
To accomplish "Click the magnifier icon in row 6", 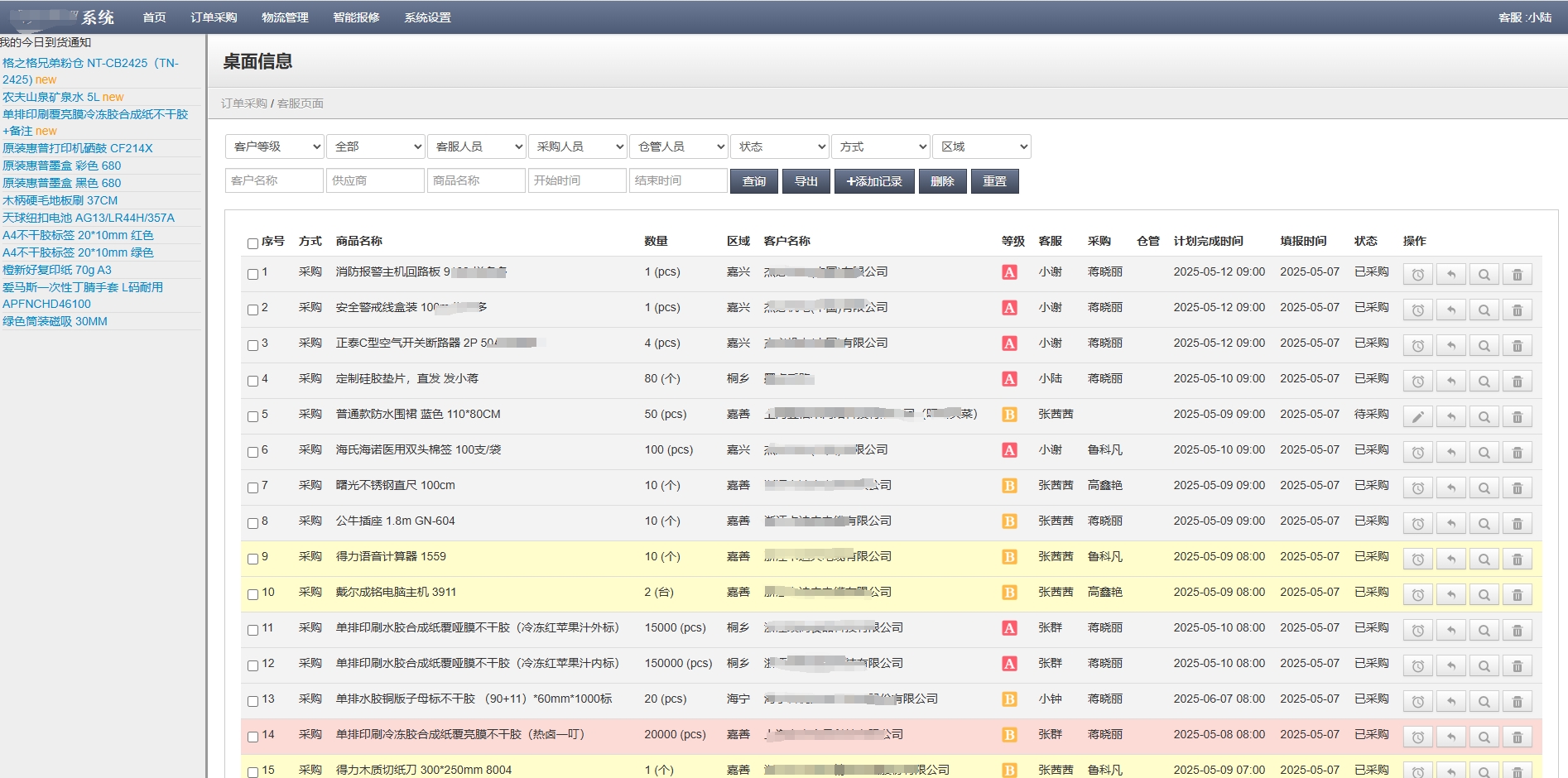I will 1484,453.
